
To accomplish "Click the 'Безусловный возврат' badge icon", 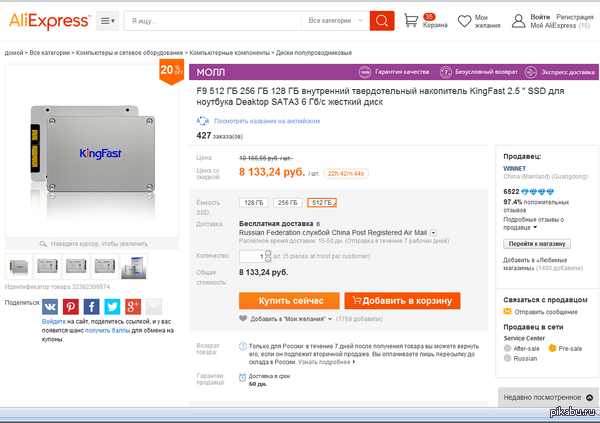I will [x=445, y=72].
